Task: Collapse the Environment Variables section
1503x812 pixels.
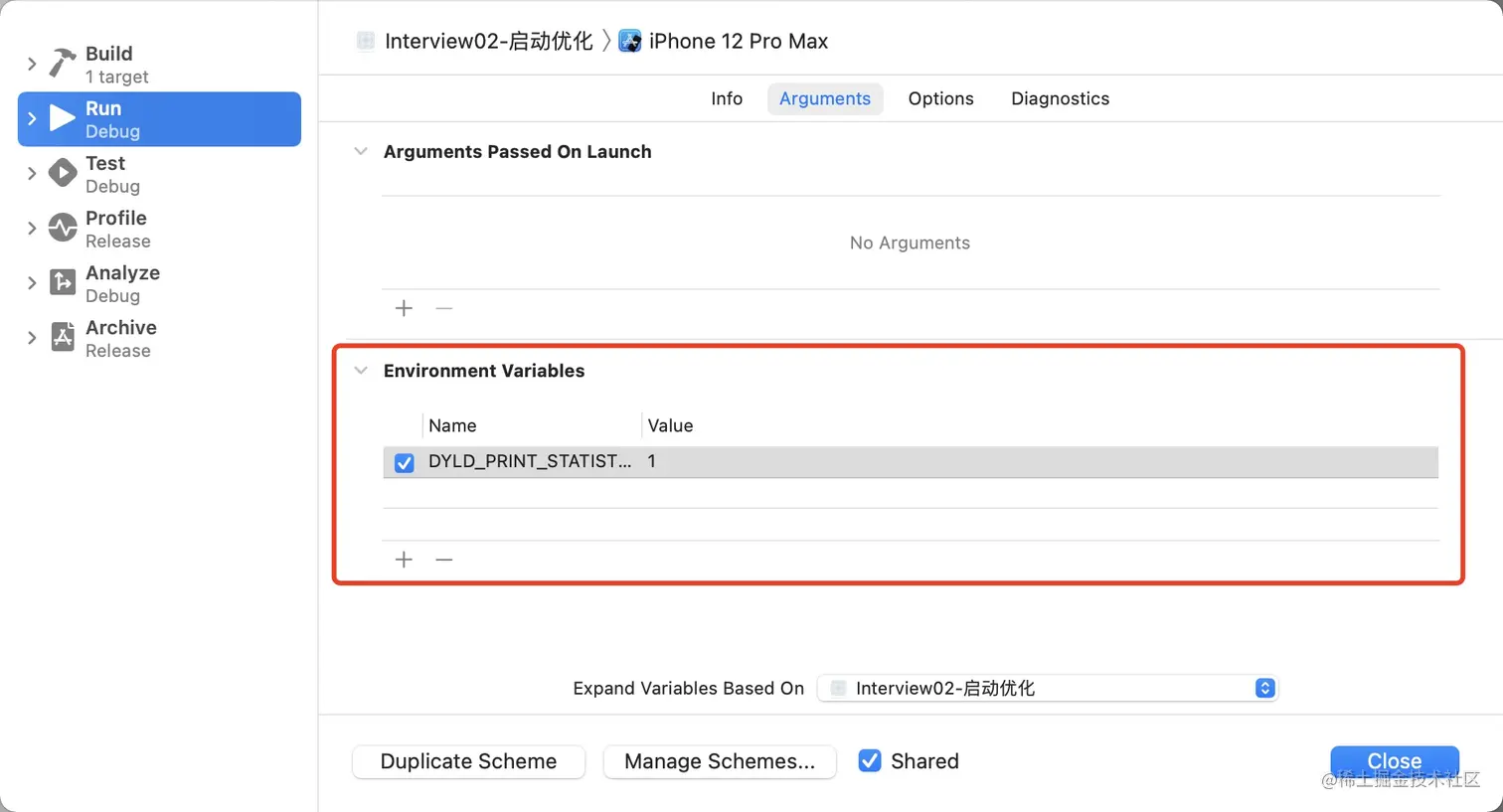Action: point(361,371)
